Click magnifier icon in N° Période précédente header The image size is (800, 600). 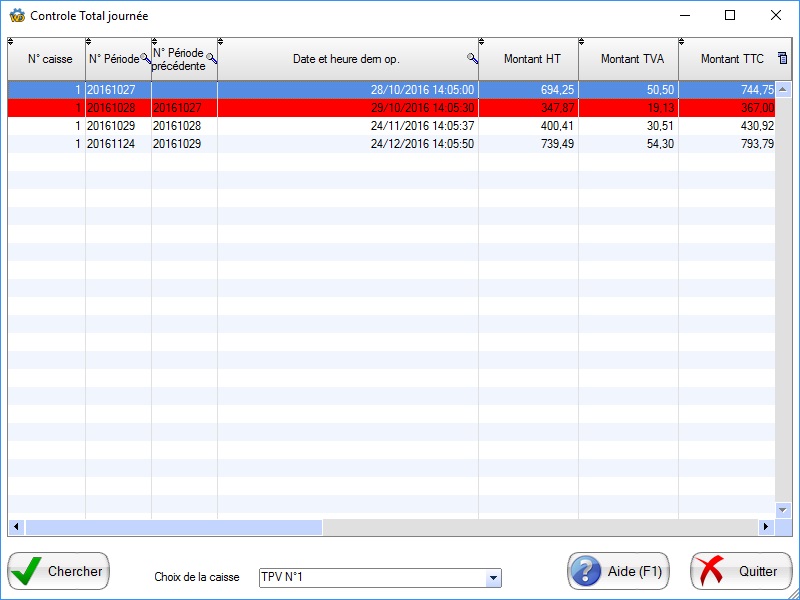tap(211, 59)
